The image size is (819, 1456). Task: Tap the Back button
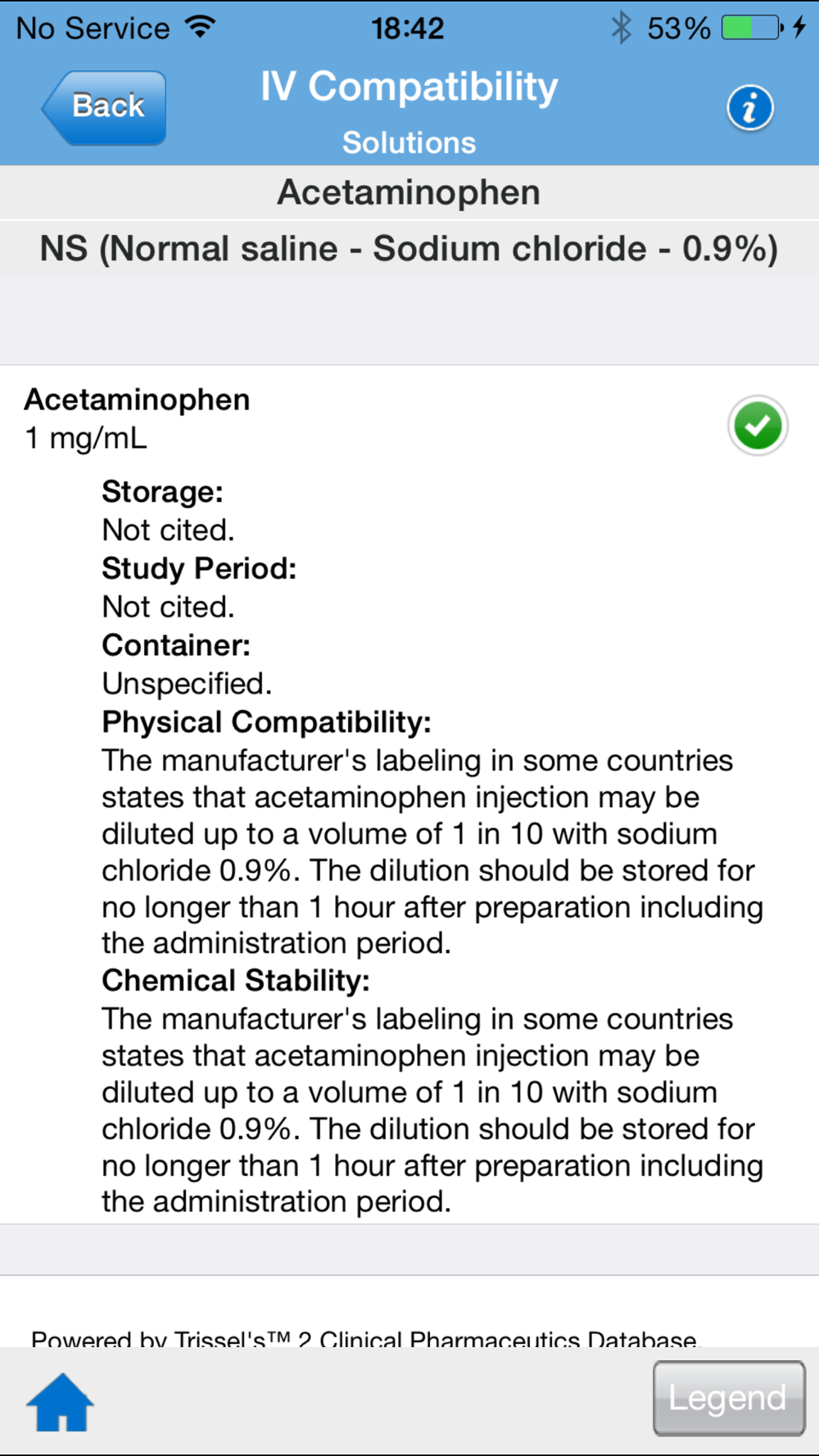coord(104,107)
